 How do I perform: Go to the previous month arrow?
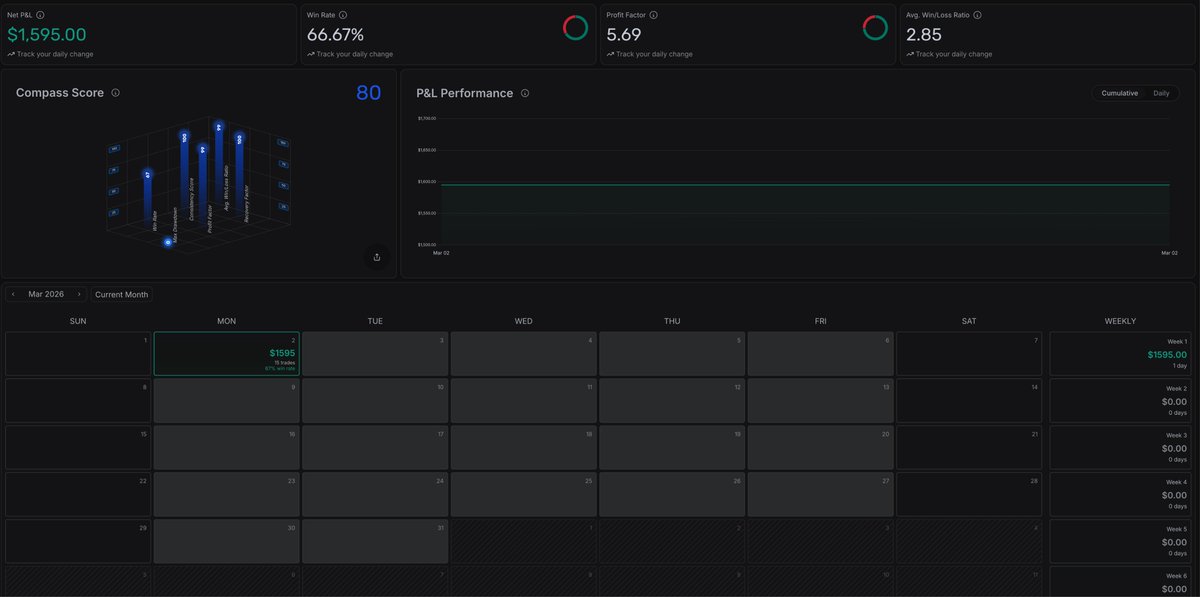click(x=13, y=294)
